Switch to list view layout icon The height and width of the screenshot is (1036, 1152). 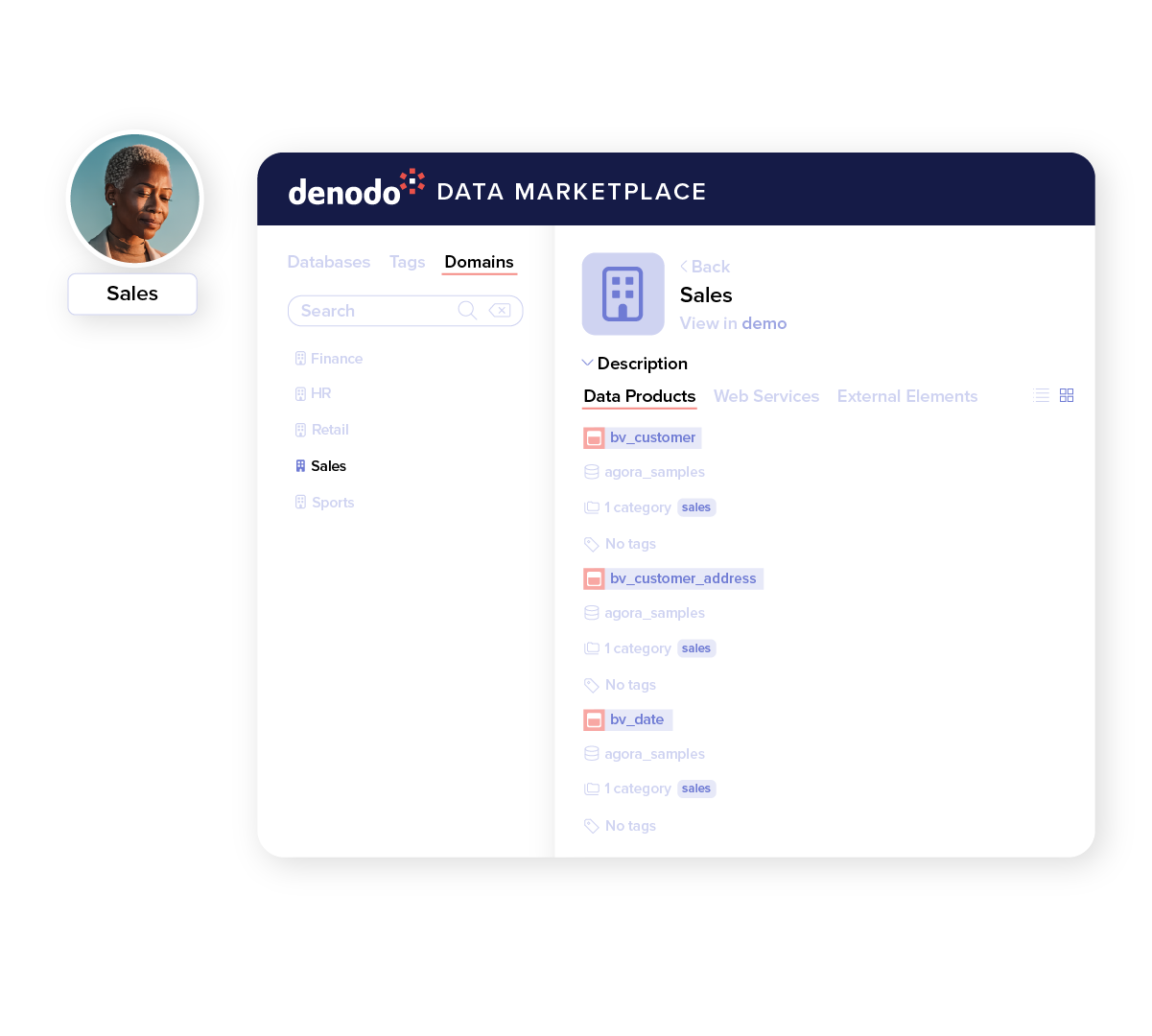coord(1042,395)
